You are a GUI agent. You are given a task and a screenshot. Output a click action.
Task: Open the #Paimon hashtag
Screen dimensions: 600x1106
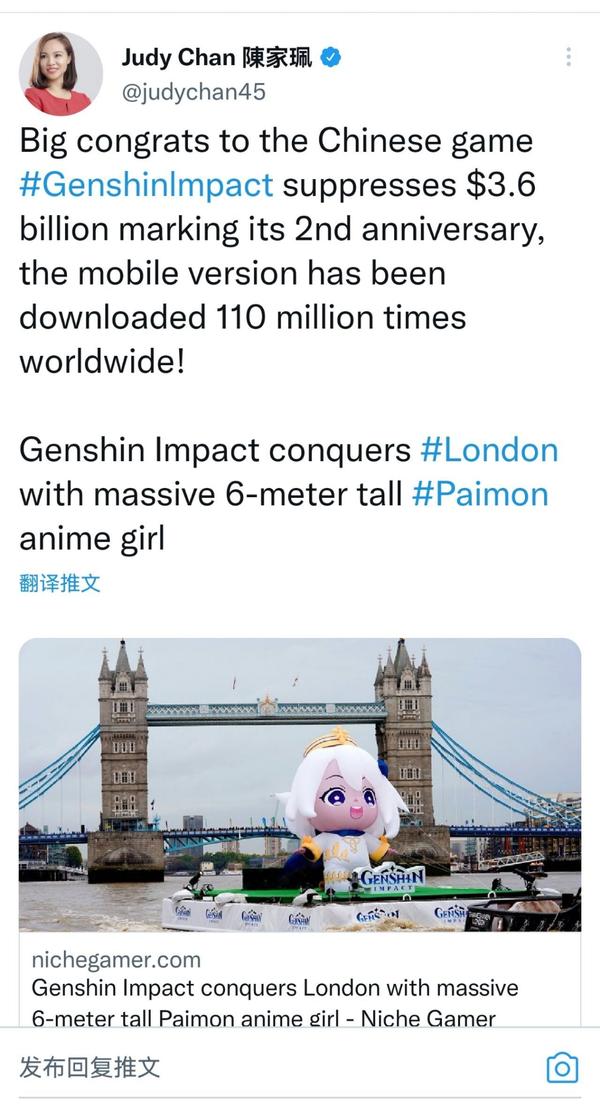(480, 494)
